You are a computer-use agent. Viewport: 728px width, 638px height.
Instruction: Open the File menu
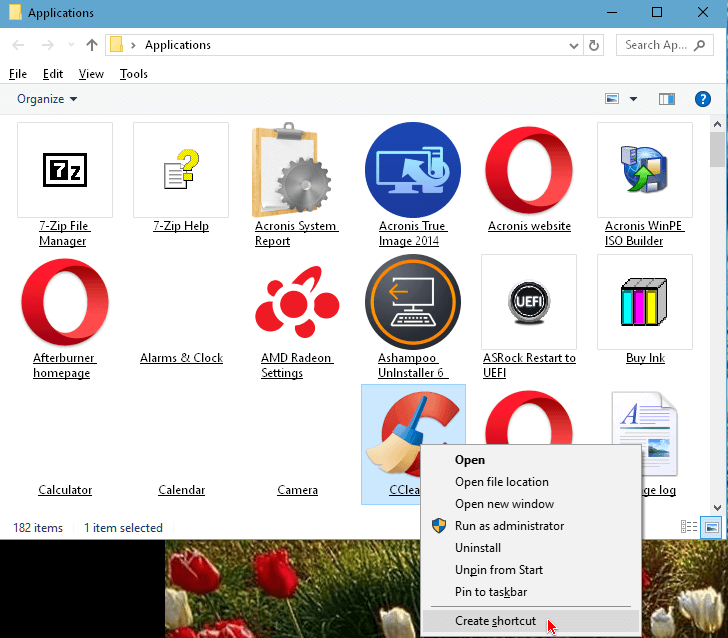[18, 74]
